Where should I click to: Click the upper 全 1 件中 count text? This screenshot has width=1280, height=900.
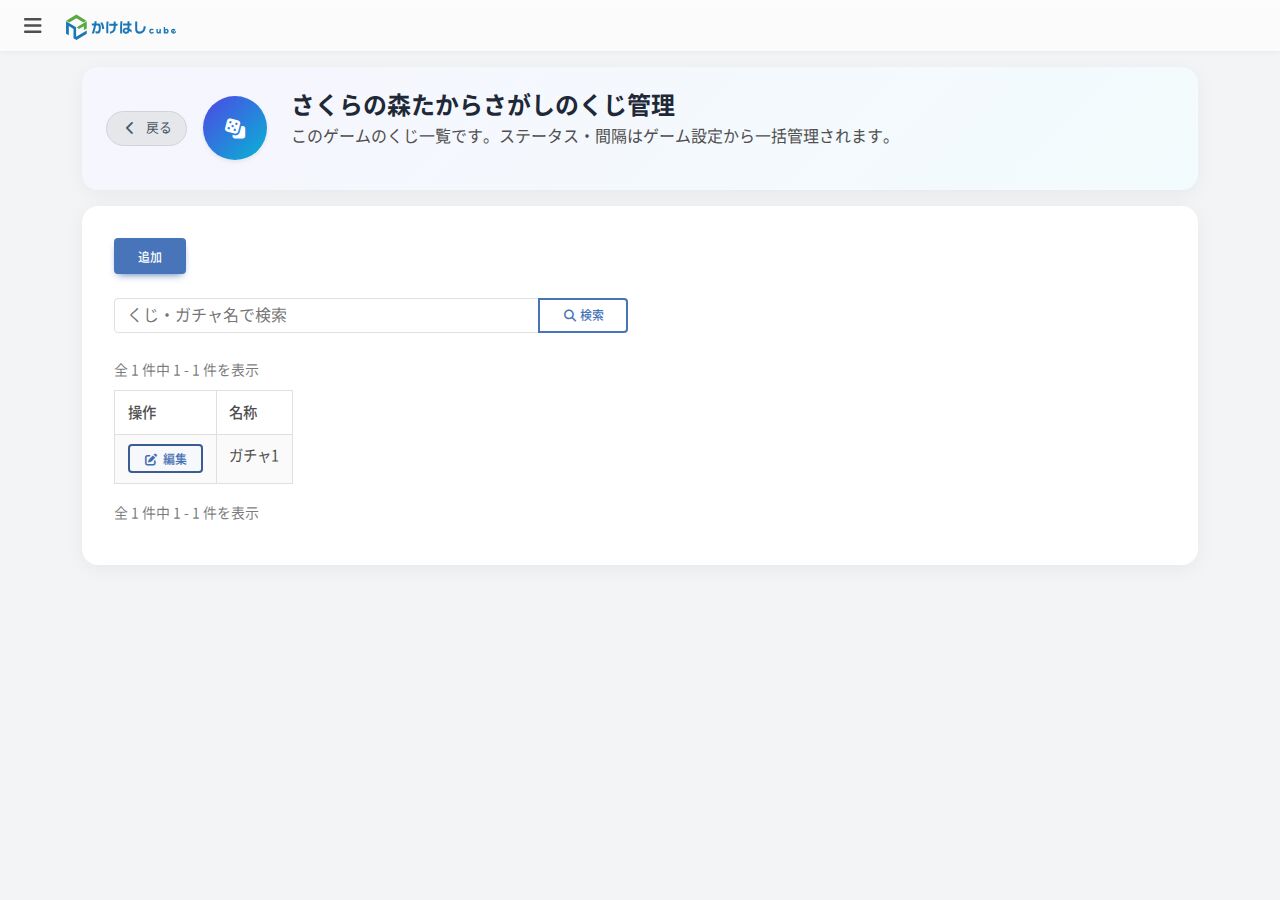(x=187, y=369)
